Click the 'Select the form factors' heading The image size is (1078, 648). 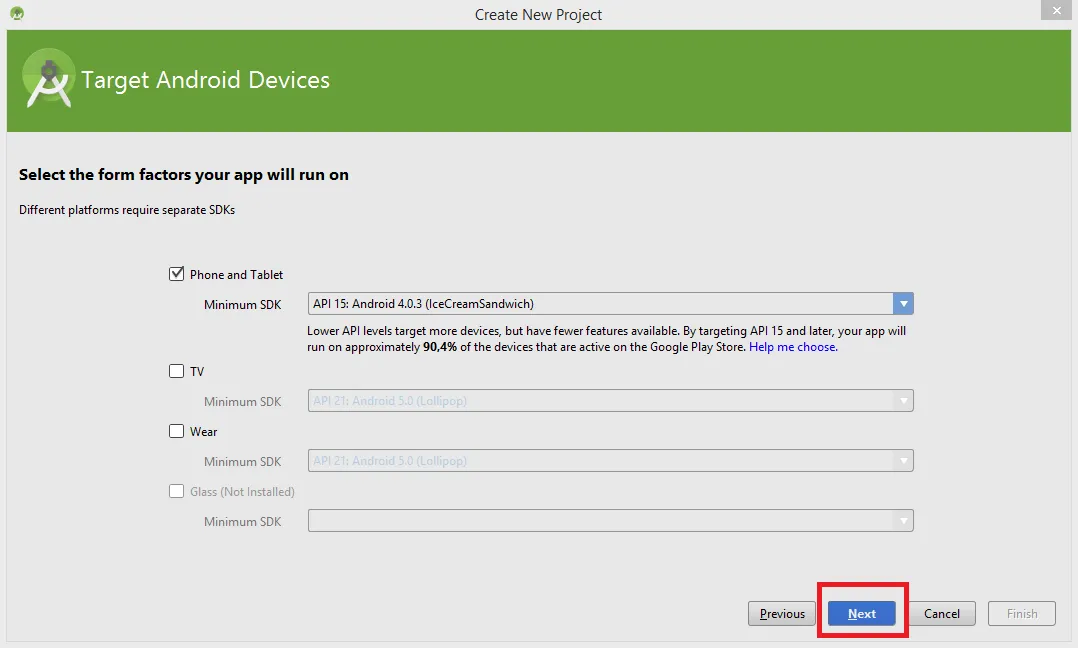pos(184,175)
